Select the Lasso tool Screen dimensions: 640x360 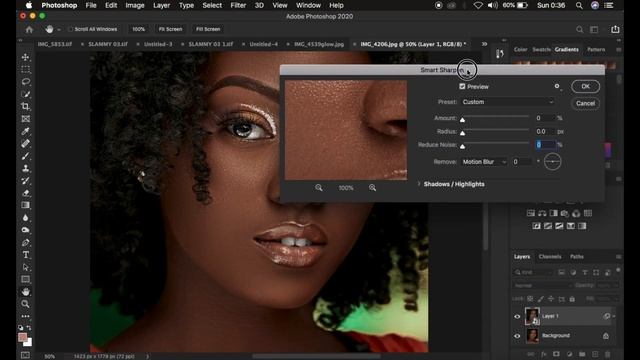(x=25, y=82)
